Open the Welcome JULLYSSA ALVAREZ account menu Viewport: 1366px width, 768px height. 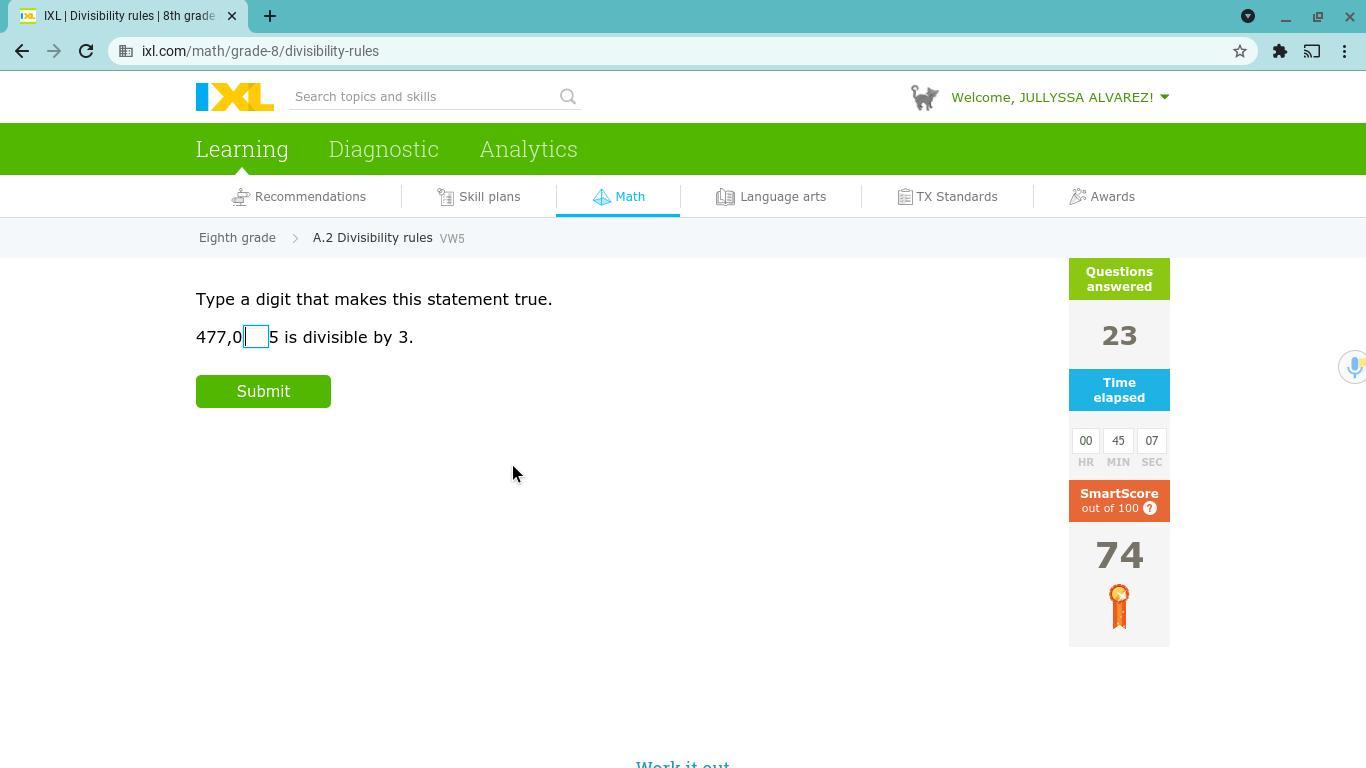[x=1060, y=97]
